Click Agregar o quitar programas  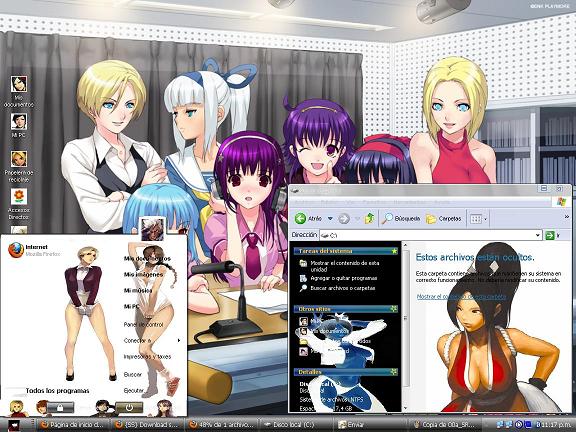[339, 278]
